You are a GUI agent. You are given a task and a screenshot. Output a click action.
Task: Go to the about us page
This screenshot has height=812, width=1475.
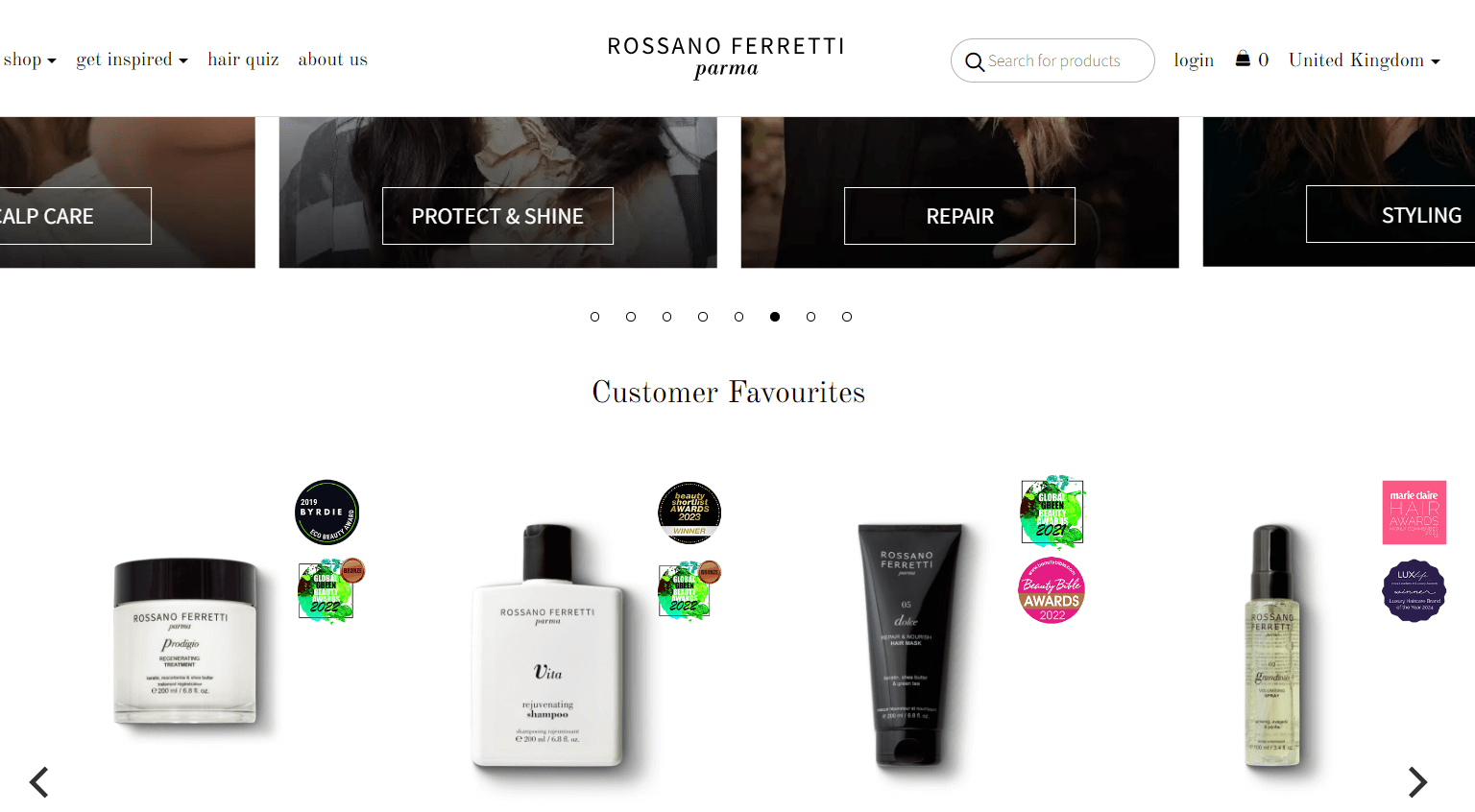pyautogui.click(x=333, y=60)
